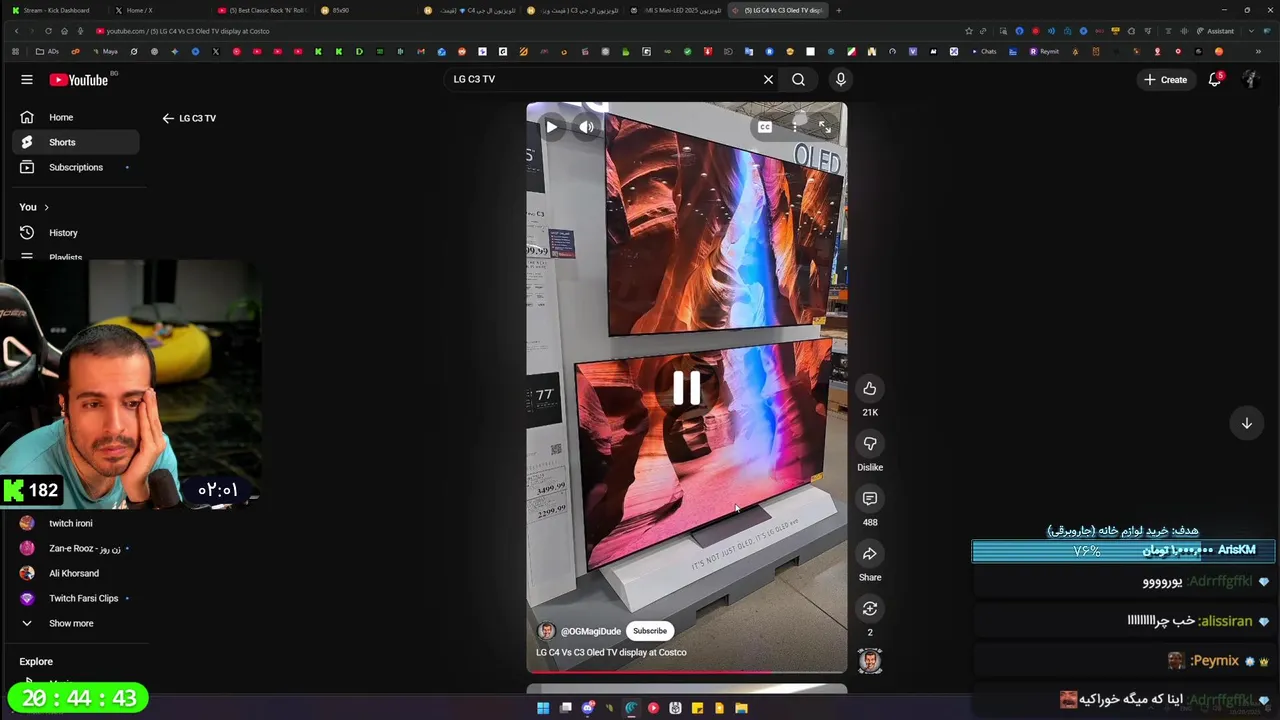Image resolution: width=1280 pixels, height=720 pixels.
Task: Subscribe to OGMagiDude
Action: pyautogui.click(x=650, y=631)
